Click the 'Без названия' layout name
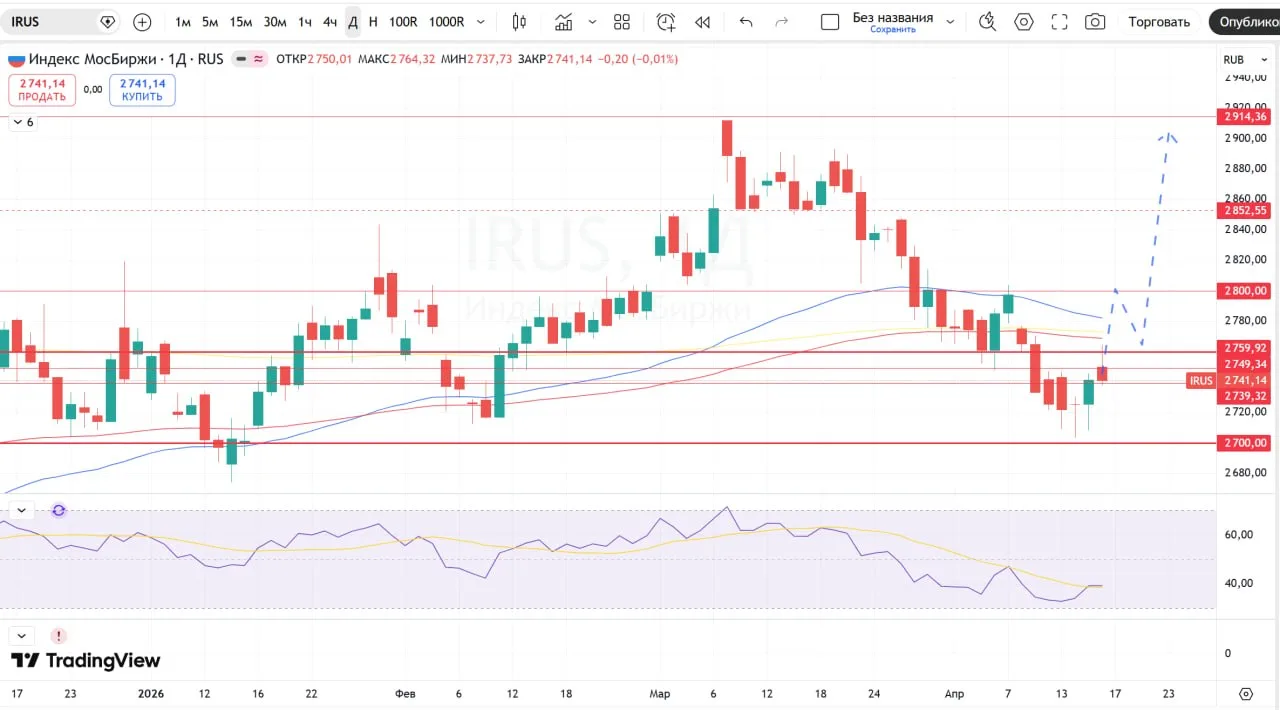The image size is (1280, 710). point(893,17)
